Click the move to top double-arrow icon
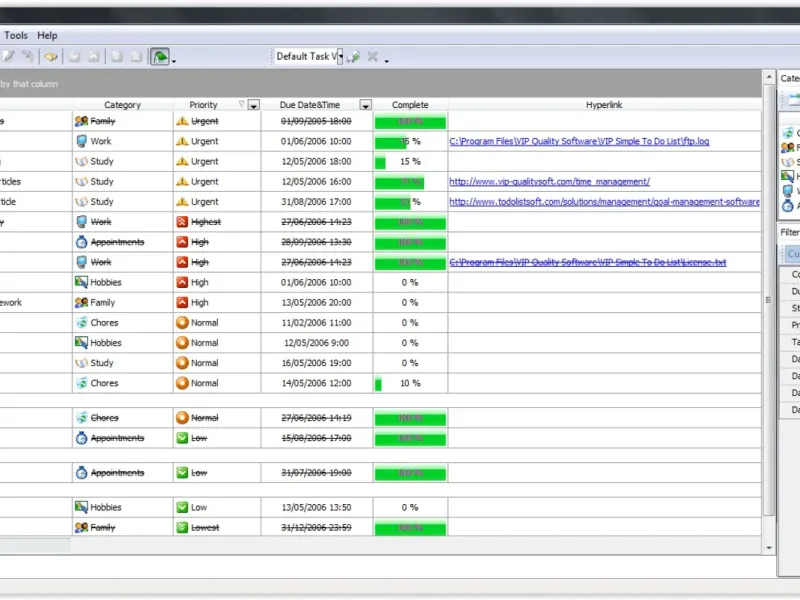This screenshot has height=600, width=800. tap(136, 56)
